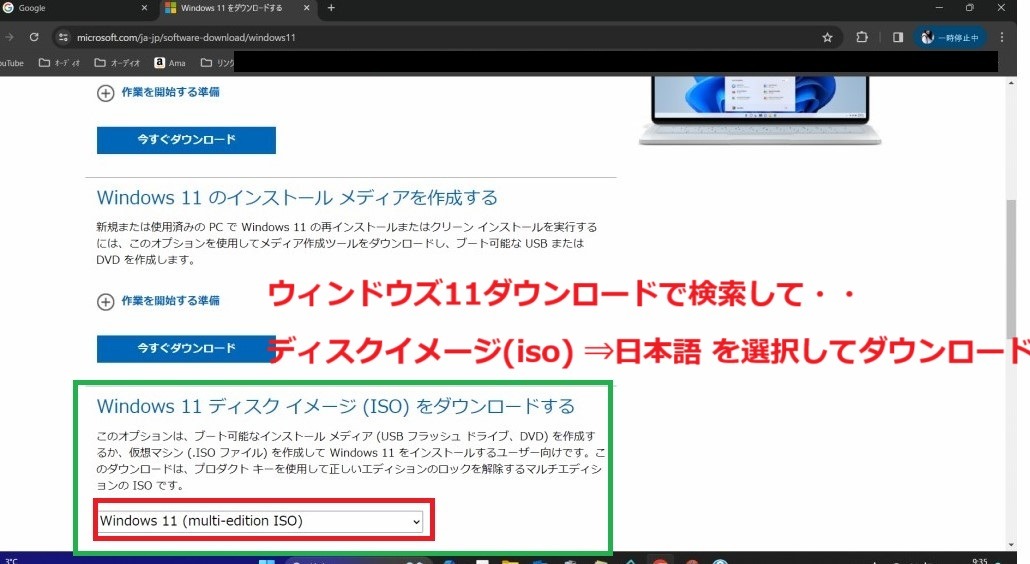Close the Windows 11 download tab
The image size is (1030, 564).
point(306,8)
